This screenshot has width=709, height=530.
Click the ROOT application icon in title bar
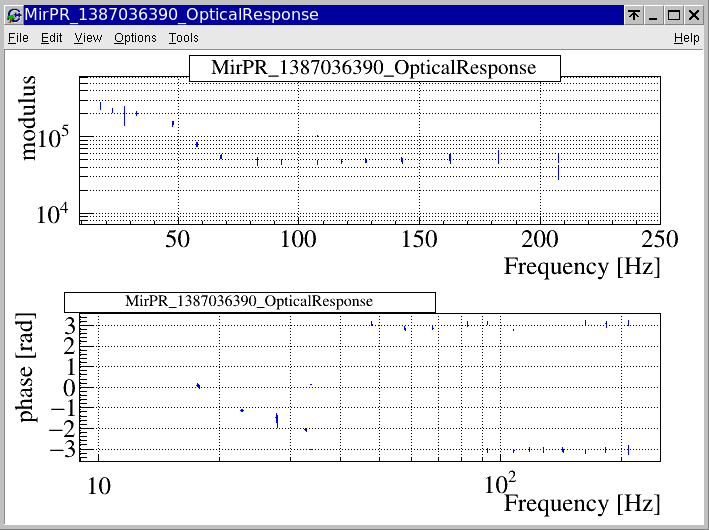point(13,15)
